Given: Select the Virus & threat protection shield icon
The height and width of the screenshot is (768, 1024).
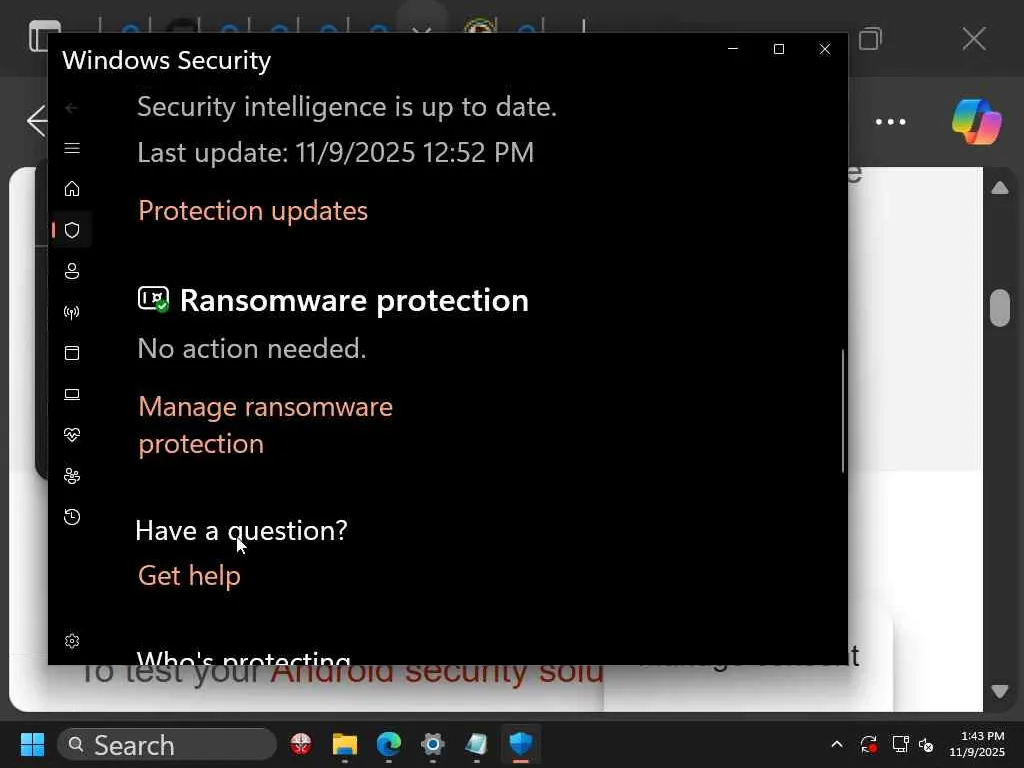Looking at the screenshot, I should click(x=72, y=230).
